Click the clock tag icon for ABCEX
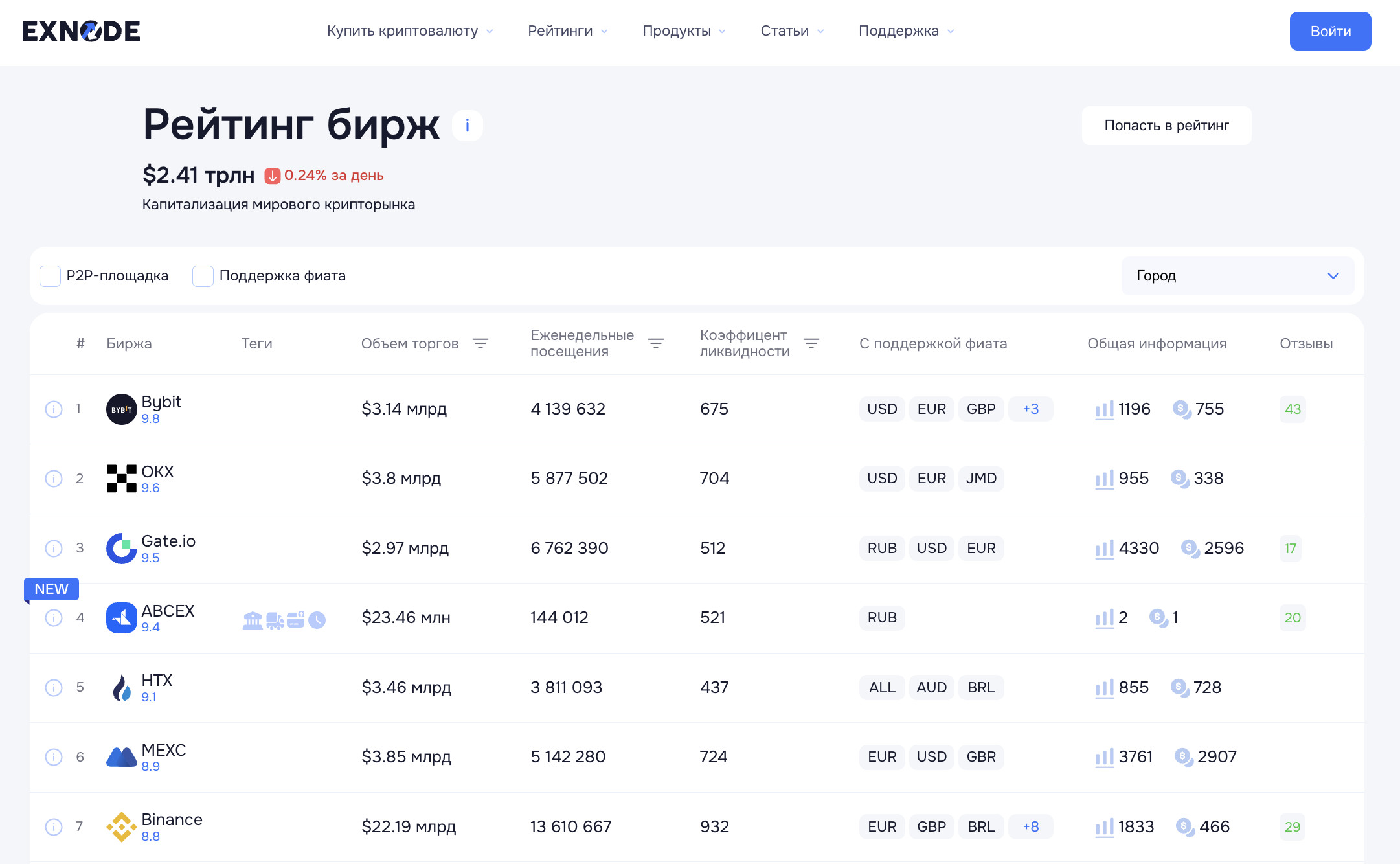This screenshot has height=864, width=1400. (x=317, y=620)
